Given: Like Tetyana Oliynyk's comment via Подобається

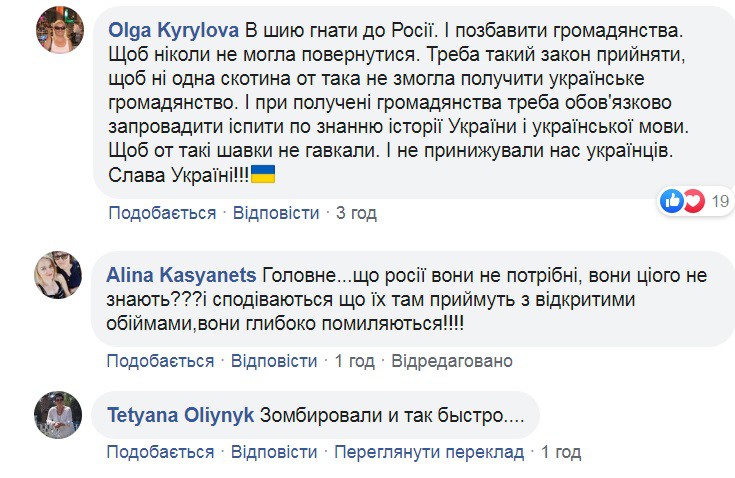Looking at the screenshot, I should pos(162,452).
